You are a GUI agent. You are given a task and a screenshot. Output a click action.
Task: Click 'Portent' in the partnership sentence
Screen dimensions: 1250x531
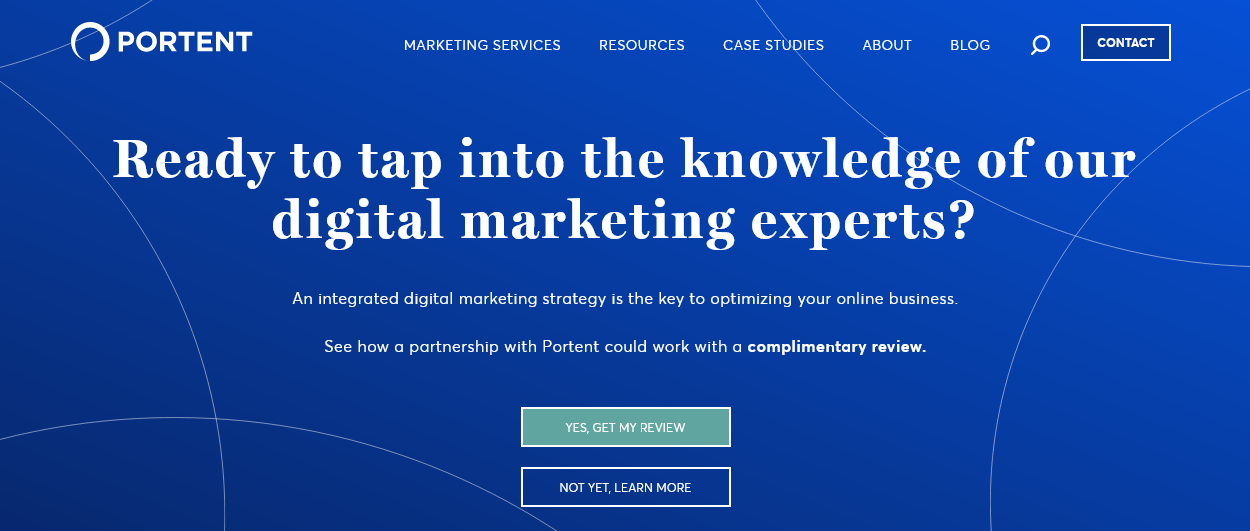(573, 347)
